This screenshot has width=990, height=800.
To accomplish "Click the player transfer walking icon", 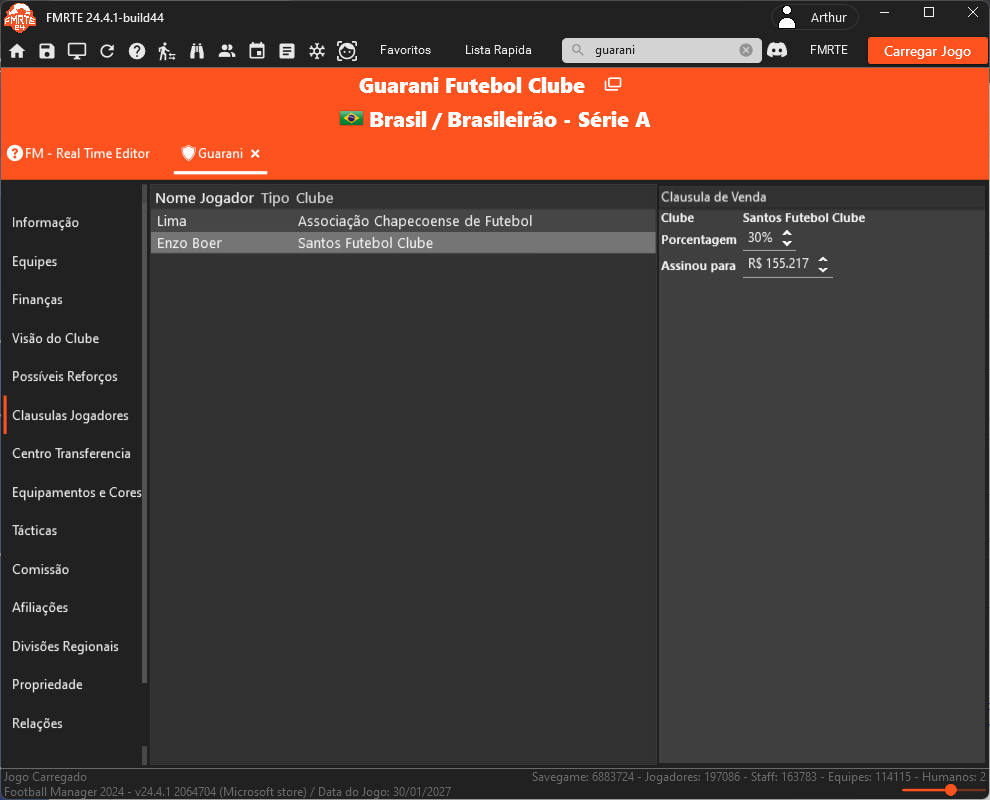I will [x=166, y=51].
